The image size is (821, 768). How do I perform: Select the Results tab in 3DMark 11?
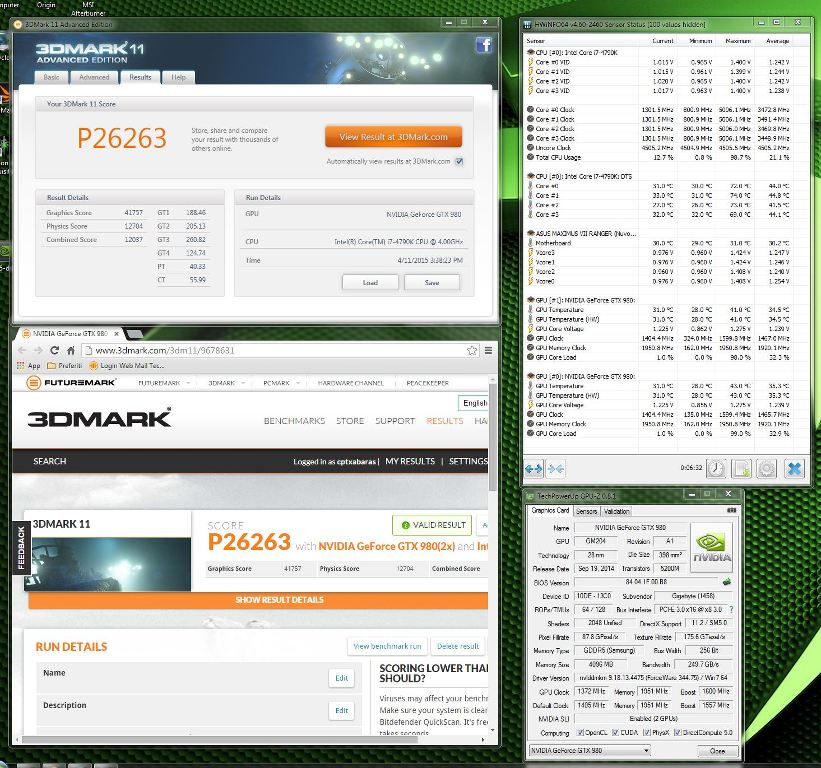pos(140,77)
